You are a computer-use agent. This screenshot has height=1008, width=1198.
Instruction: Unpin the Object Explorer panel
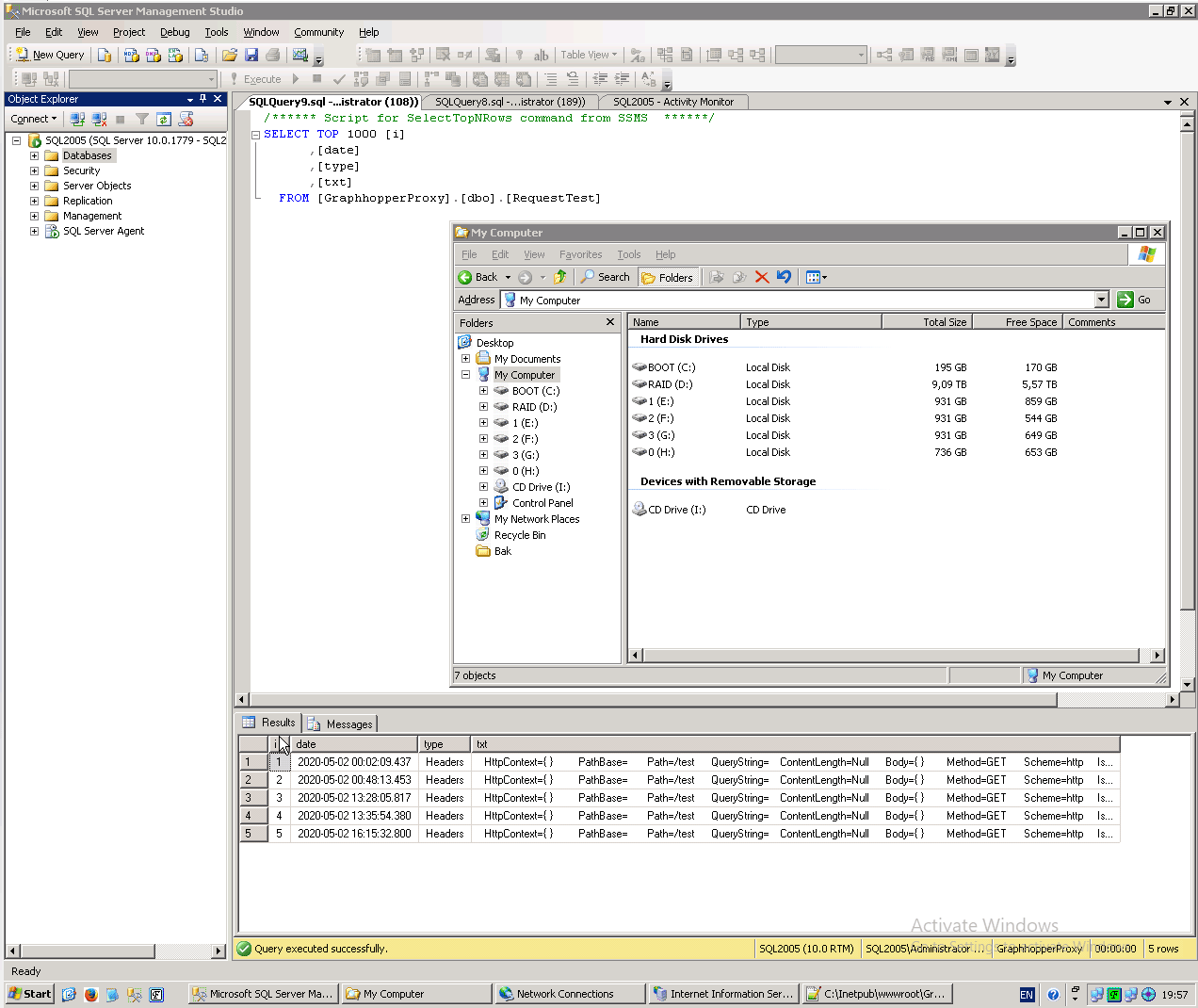(203, 99)
